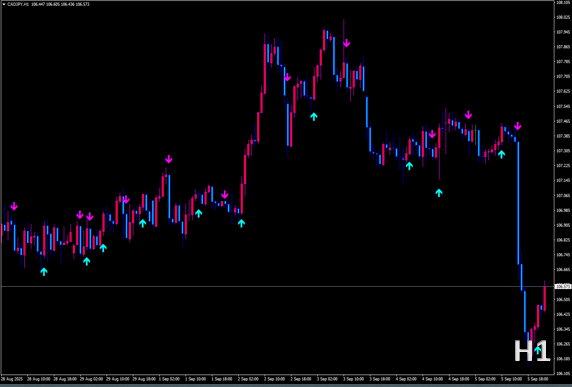The width and height of the screenshot is (572, 387).
Task: Click the 107.865 price axis label
Action: click(x=564, y=47)
